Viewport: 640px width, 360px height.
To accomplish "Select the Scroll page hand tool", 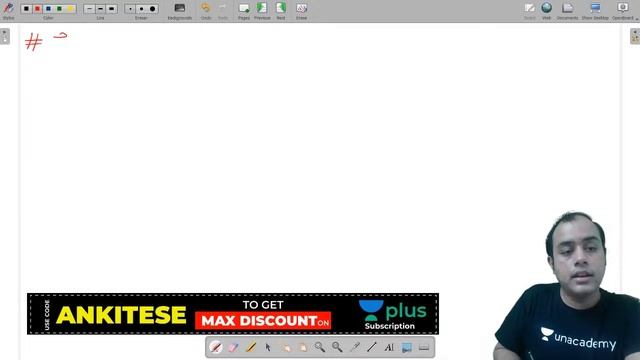I will (302, 347).
